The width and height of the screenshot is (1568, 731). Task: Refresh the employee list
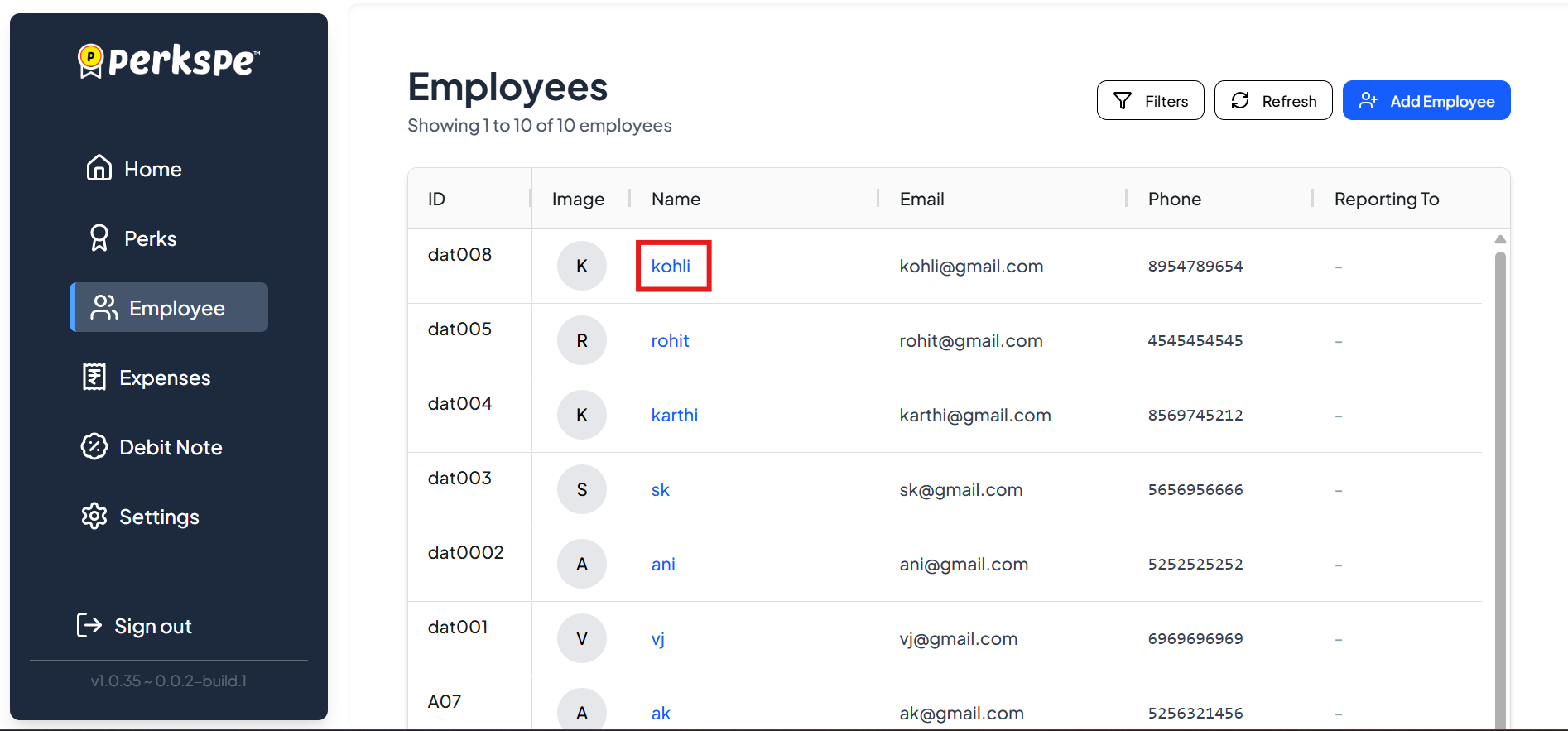1272,101
